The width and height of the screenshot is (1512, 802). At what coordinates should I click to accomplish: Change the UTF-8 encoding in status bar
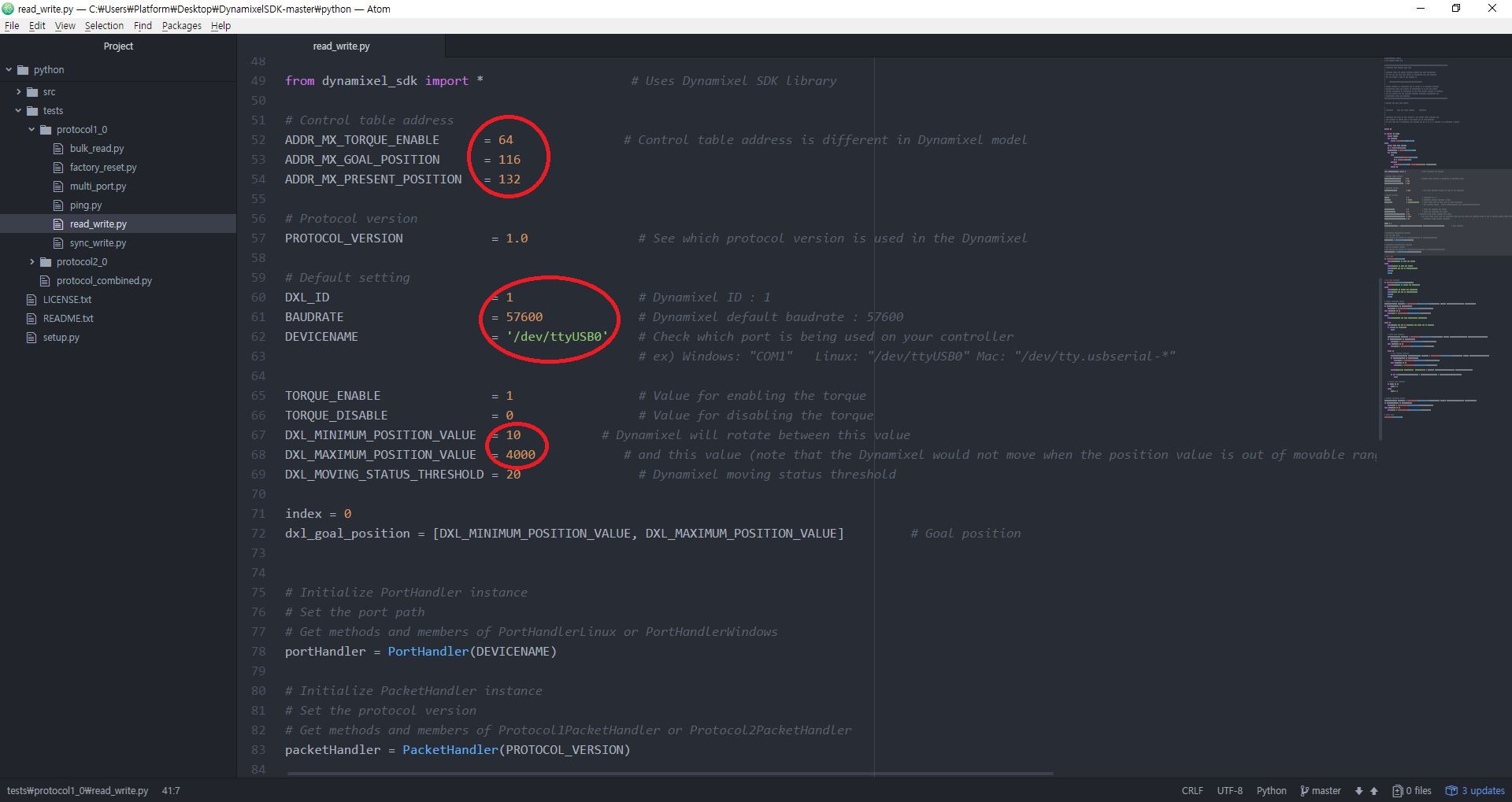[x=1229, y=791]
